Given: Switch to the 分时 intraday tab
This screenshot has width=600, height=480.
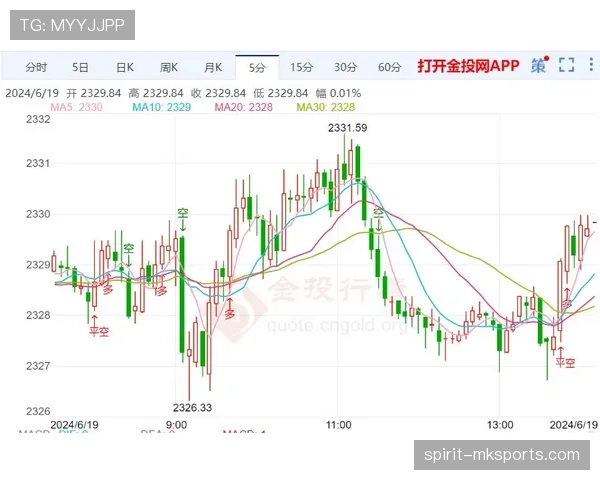Looking at the screenshot, I should click(x=35, y=67).
